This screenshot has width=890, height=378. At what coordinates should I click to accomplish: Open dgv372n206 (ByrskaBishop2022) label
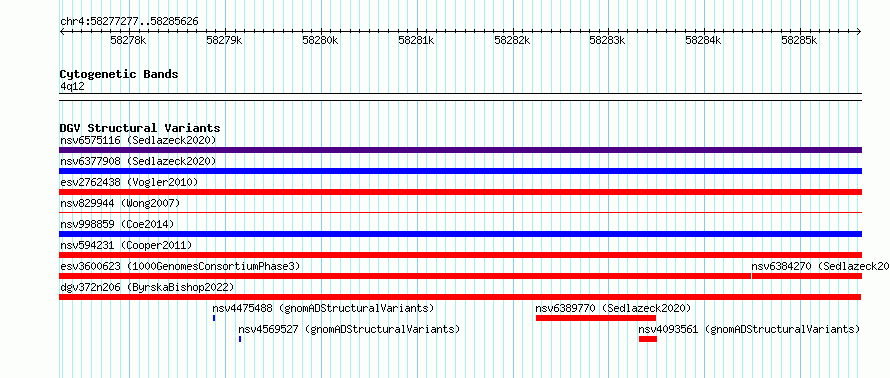point(147,287)
